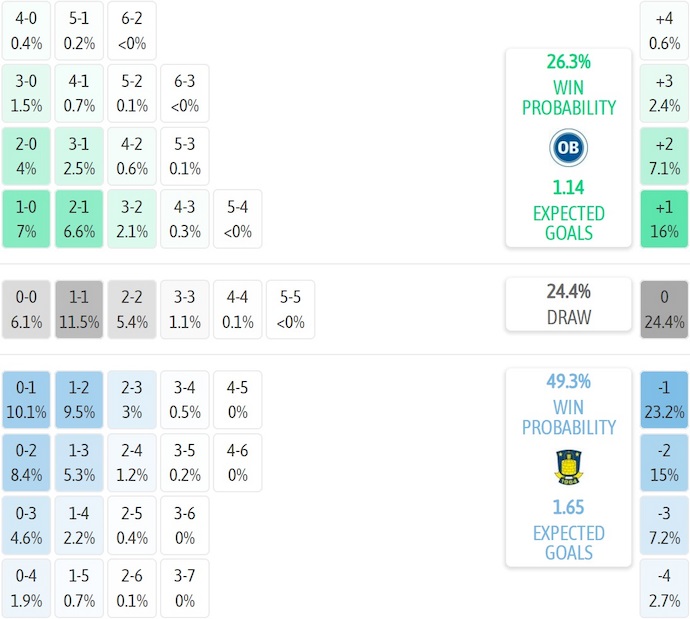Select the 1-2 away win tile
Viewport: 690px width, 619px height.
[x=80, y=399]
